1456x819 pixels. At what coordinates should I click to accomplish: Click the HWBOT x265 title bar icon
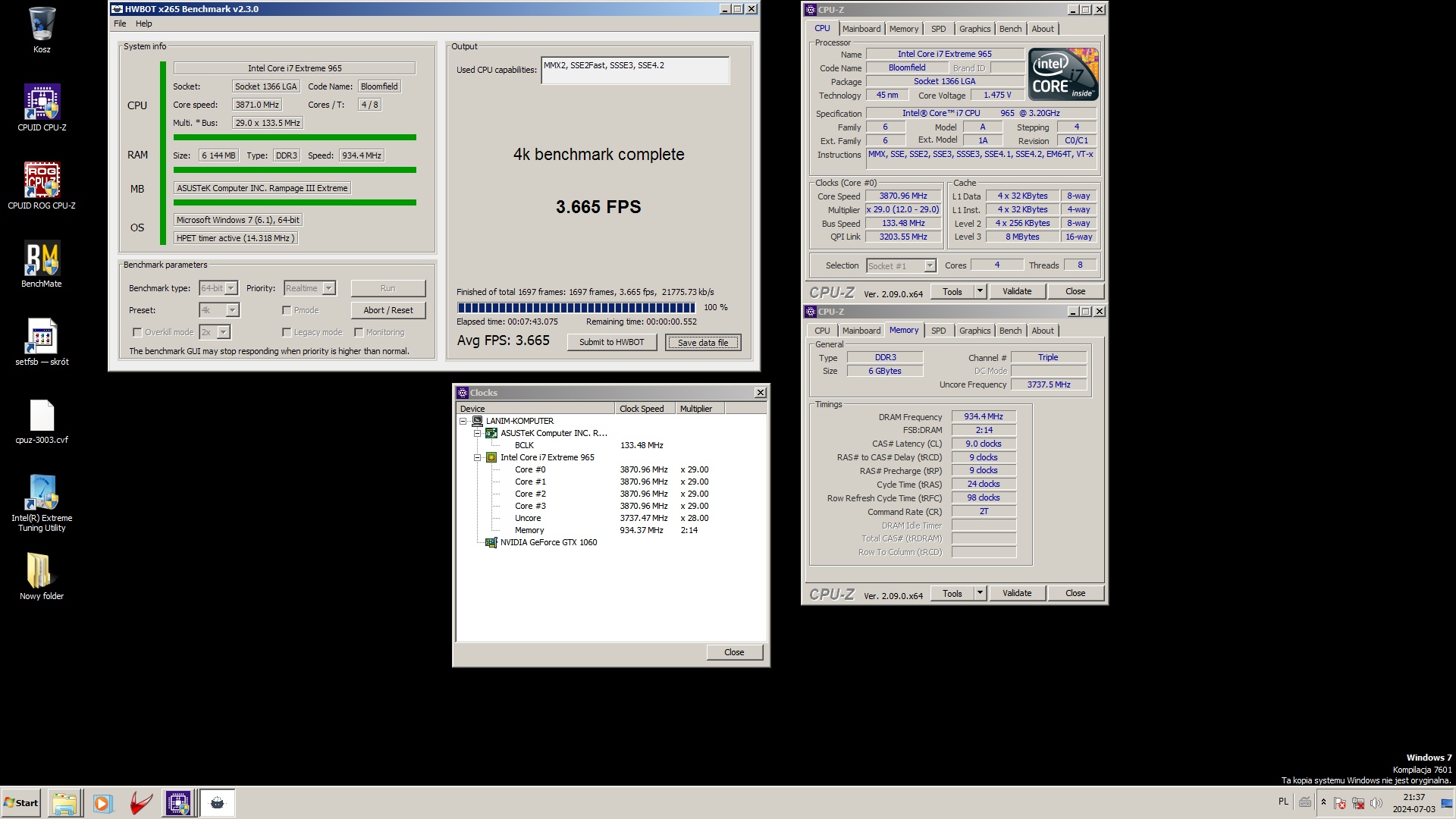coord(117,9)
